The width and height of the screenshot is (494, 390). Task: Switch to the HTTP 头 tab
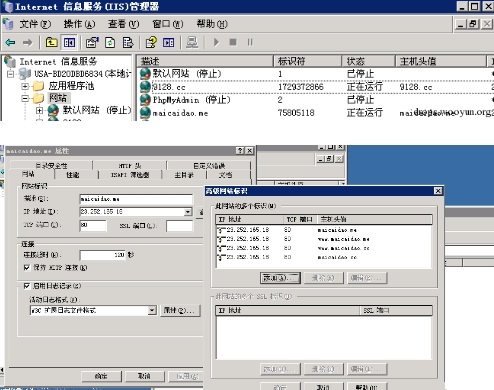(x=130, y=165)
